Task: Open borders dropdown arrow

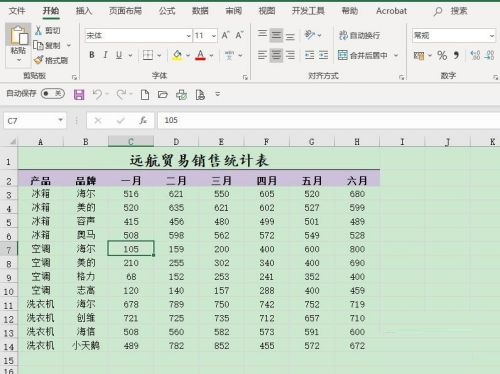Action: pyautogui.click(x=159, y=55)
